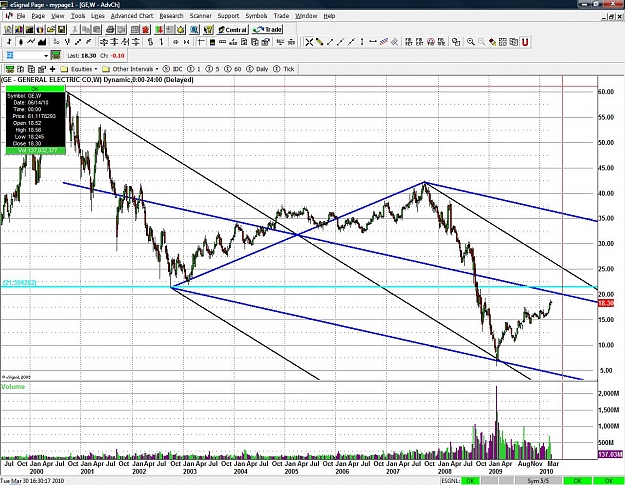Select the Daily interval button

[257, 69]
